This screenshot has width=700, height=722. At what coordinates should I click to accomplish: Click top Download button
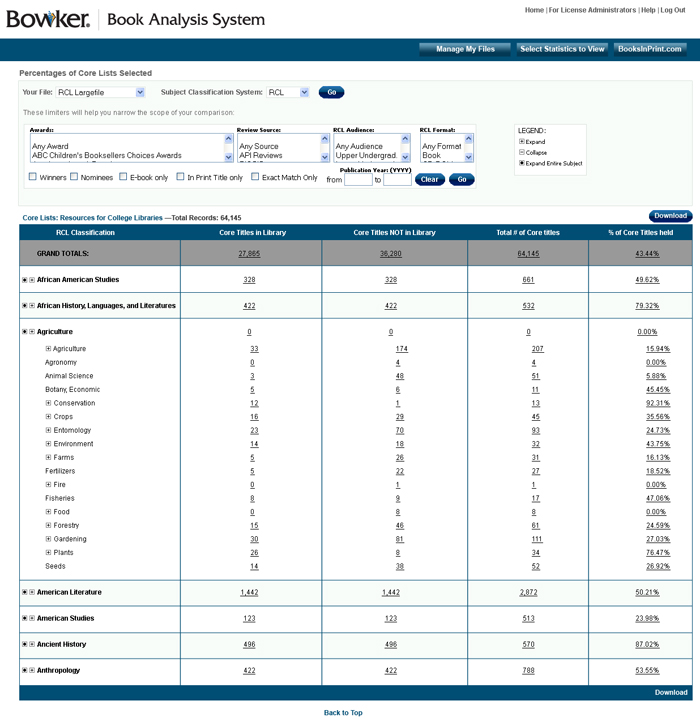pos(671,216)
